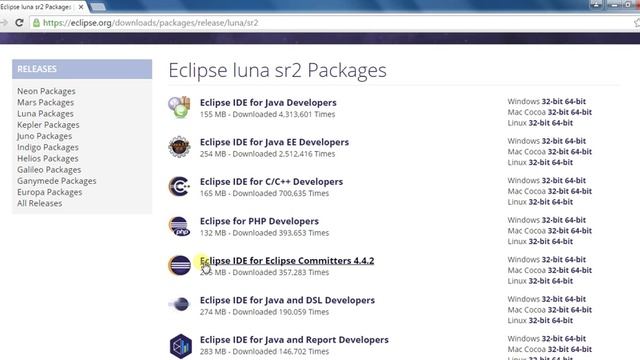Click the Java and DSL Developers package icon
640x360 pixels.
click(x=179, y=304)
